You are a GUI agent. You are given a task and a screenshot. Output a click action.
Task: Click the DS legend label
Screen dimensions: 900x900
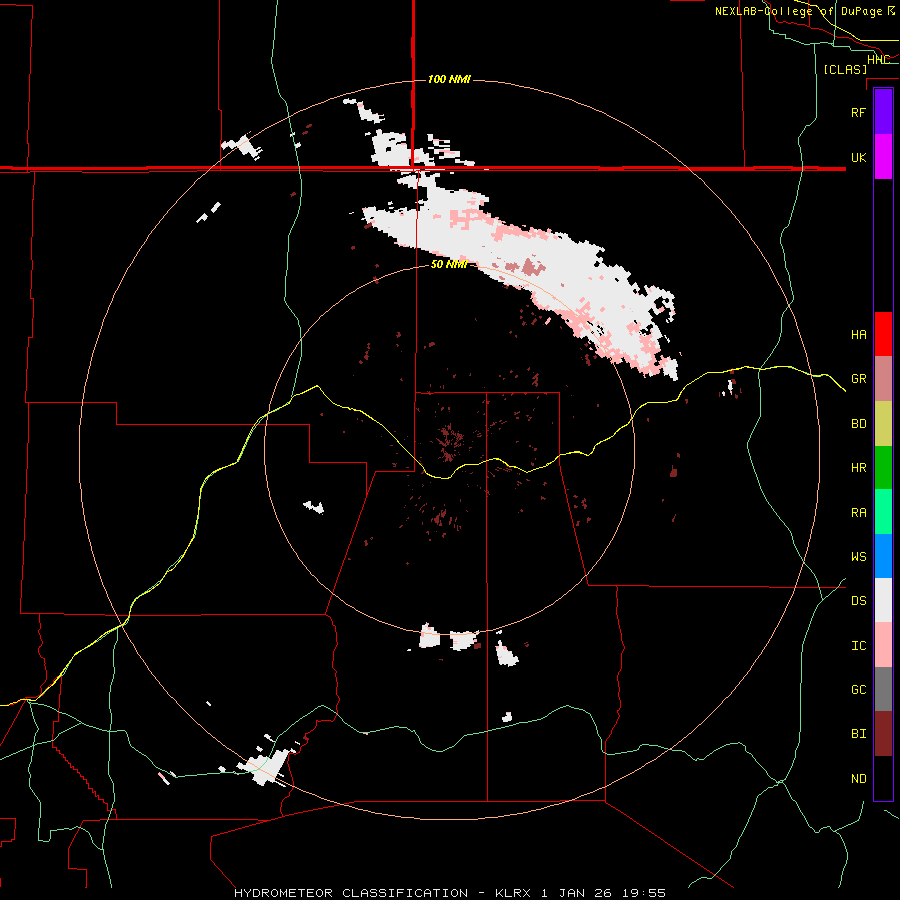tap(858, 601)
